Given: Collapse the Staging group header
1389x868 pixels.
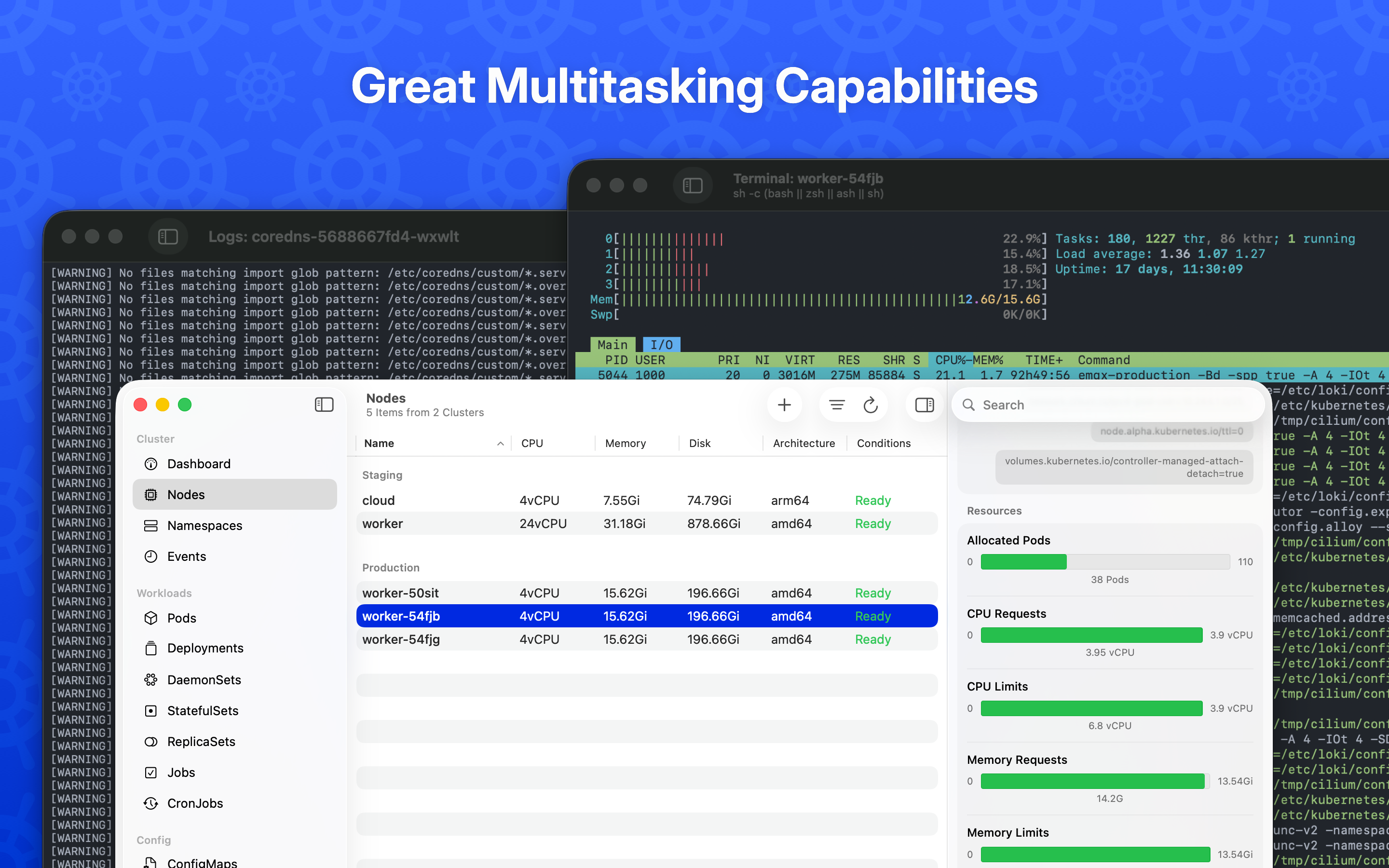Looking at the screenshot, I should (x=382, y=475).
